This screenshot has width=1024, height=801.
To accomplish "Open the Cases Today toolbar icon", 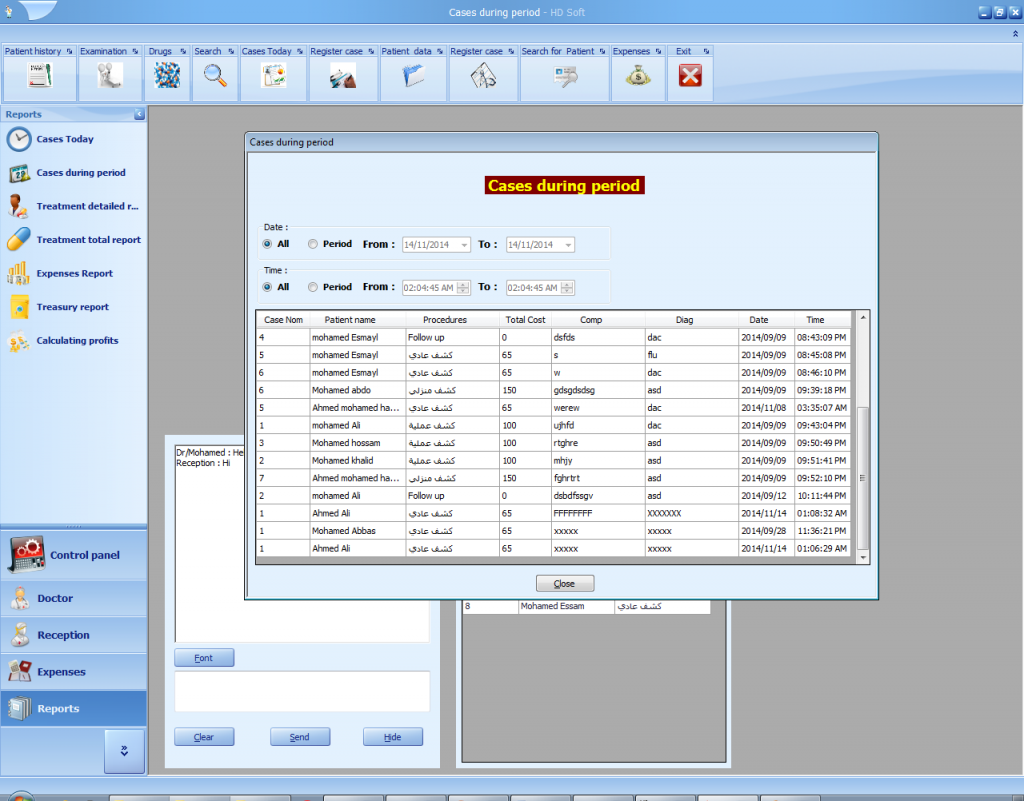I will [274, 76].
